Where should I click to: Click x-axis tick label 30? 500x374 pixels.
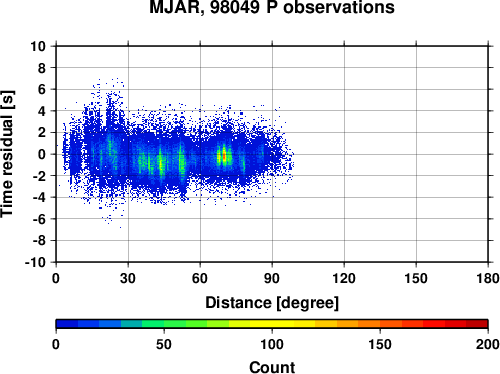pyautogui.click(x=128, y=278)
